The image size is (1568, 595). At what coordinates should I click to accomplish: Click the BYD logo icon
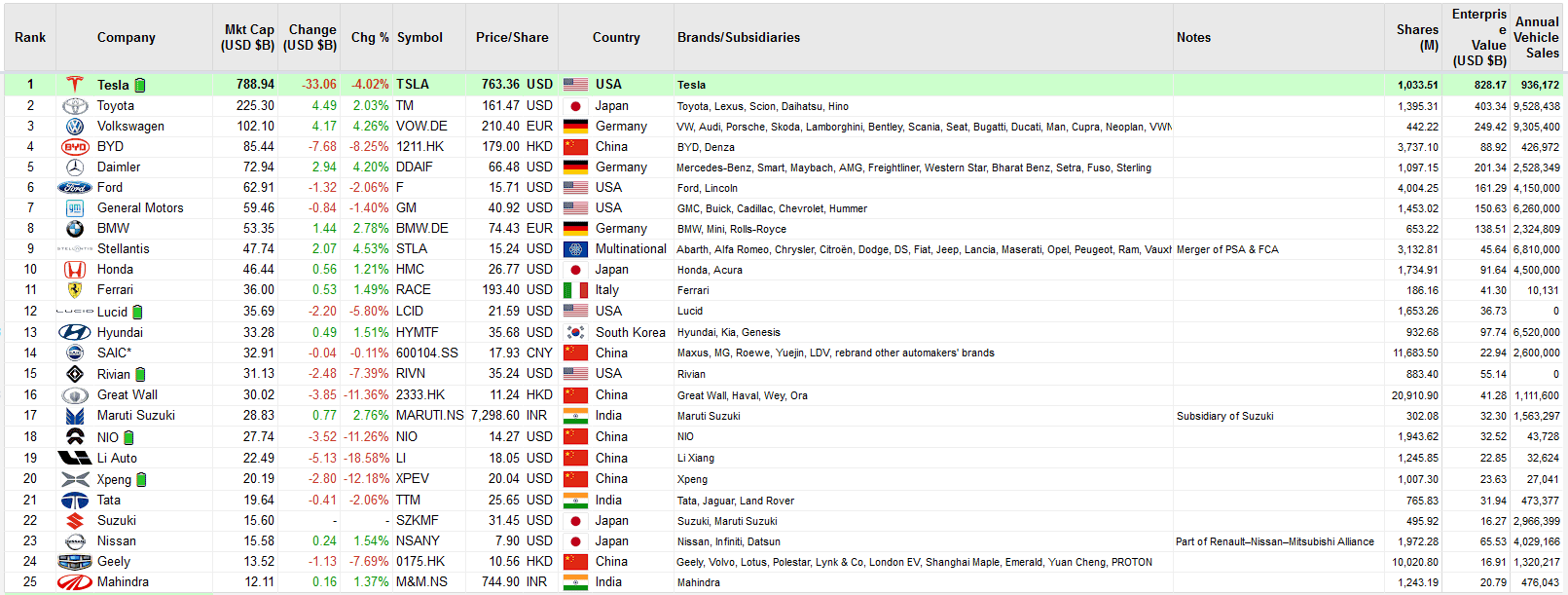[75, 147]
